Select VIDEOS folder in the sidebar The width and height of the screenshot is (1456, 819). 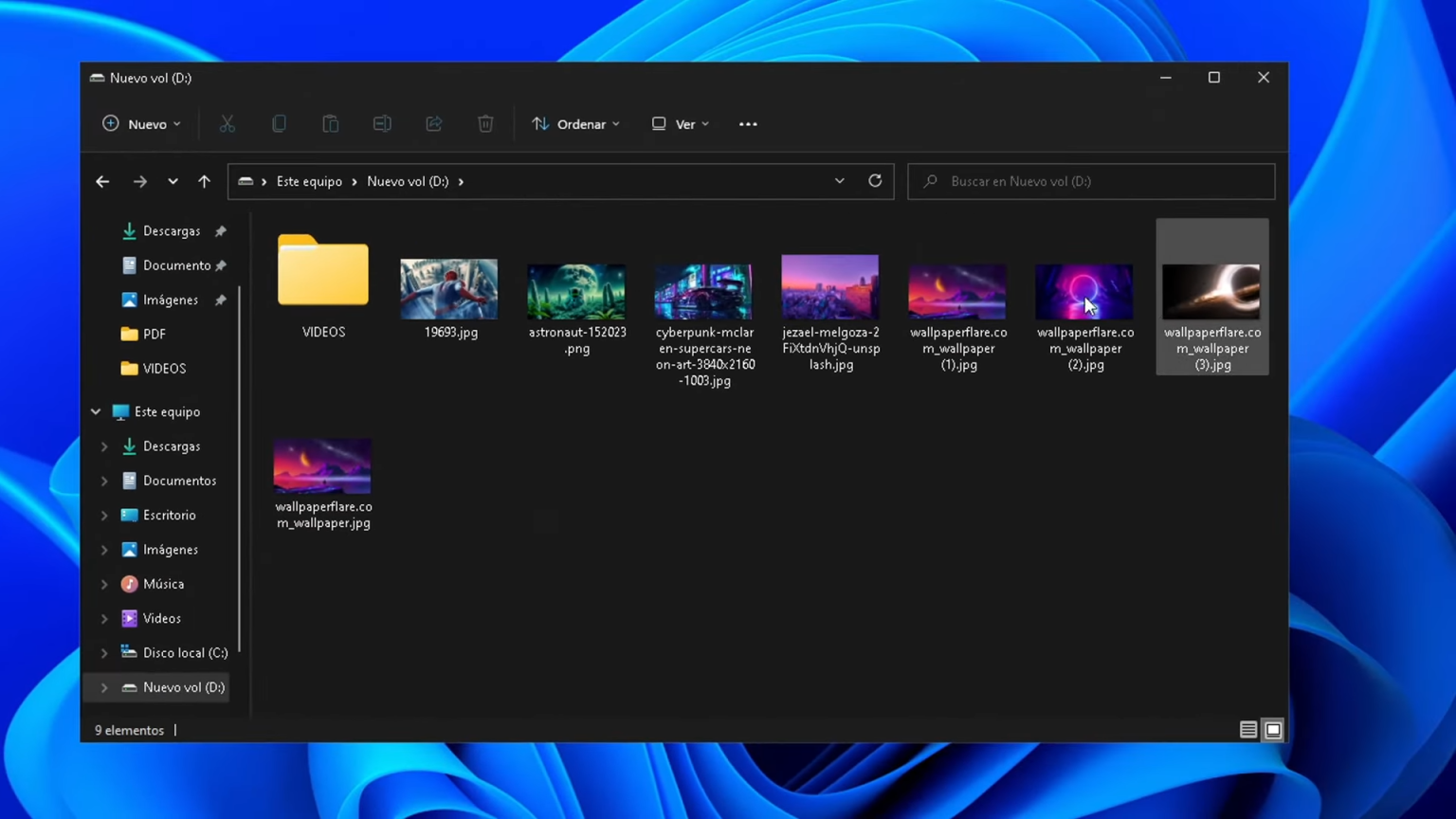click(x=164, y=368)
